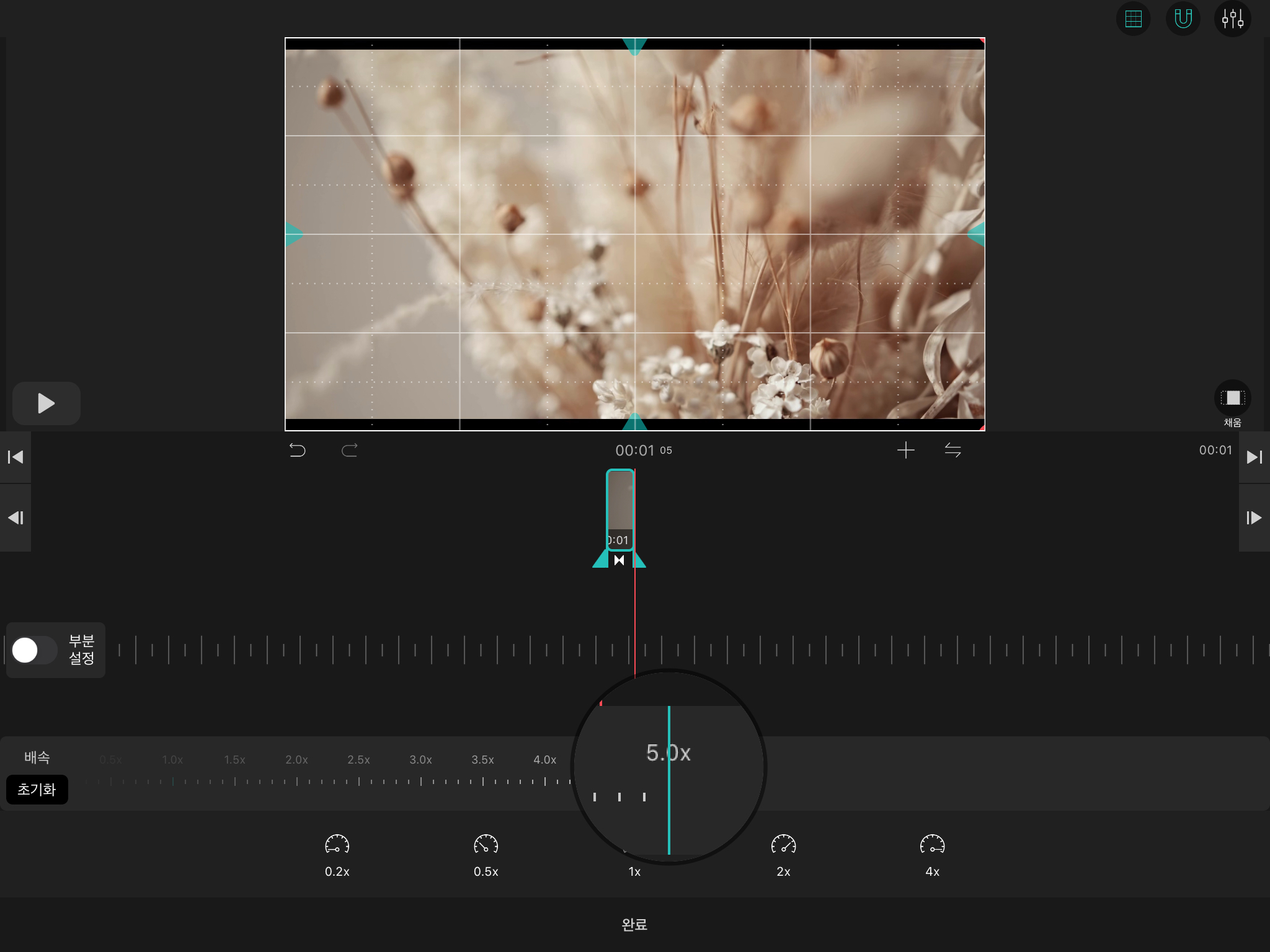Image resolution: width=1270 pixels, height=952 pixels.
Task: Jump to the timeline end
Action: click(1254, 457)
